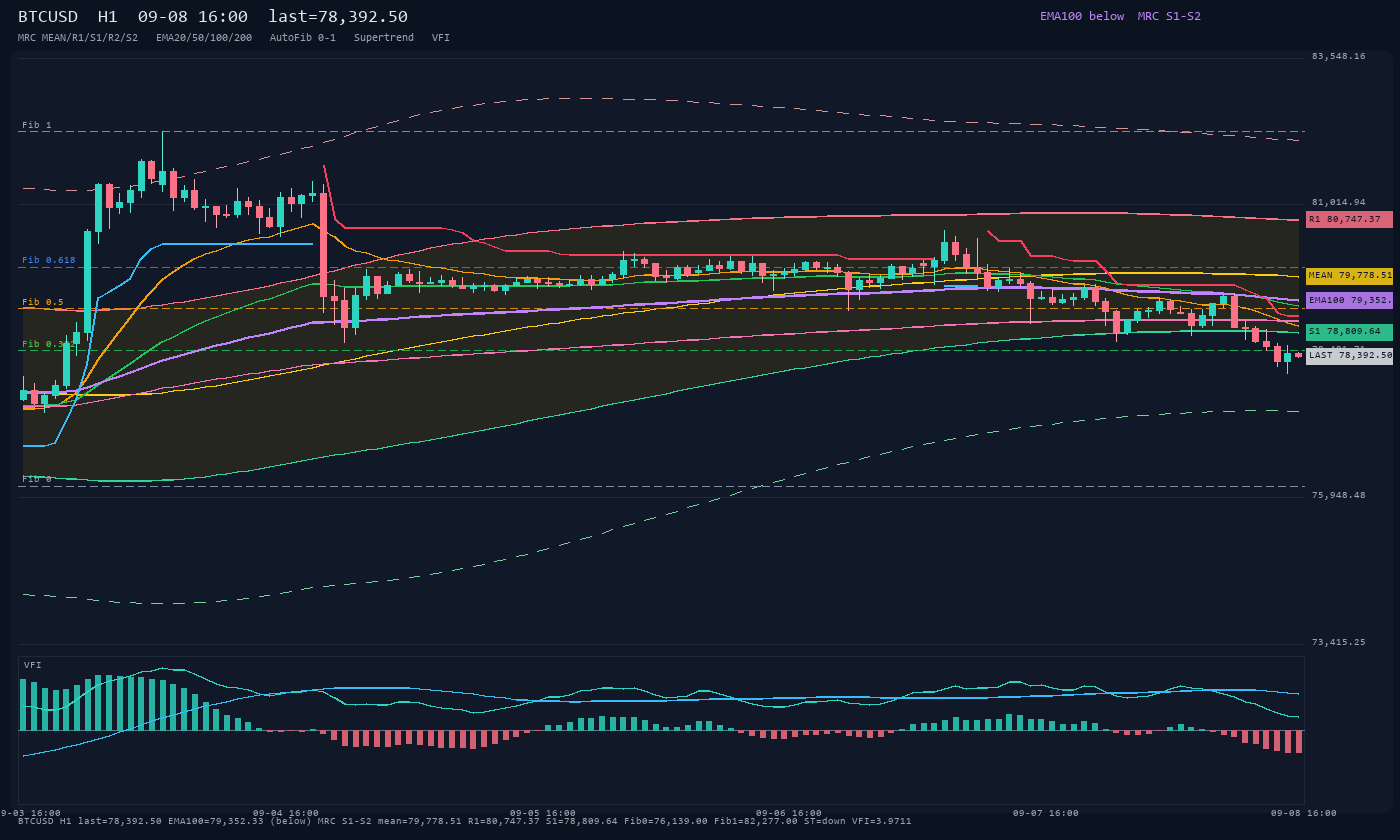Viewport: 1400px width, 840px height.
Task: Click the MEAN 79,778.51 price tag
Action: click(x=1349, y=275)
